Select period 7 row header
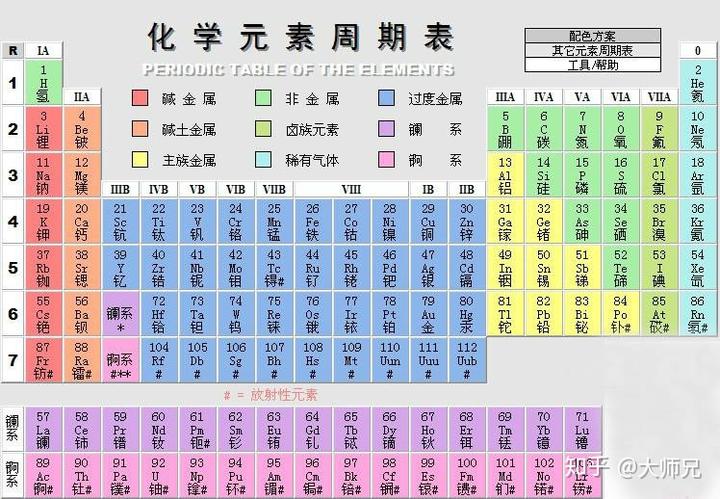Image resolution: width=720 pixels, height=499 pixels. tap(13, 360)
